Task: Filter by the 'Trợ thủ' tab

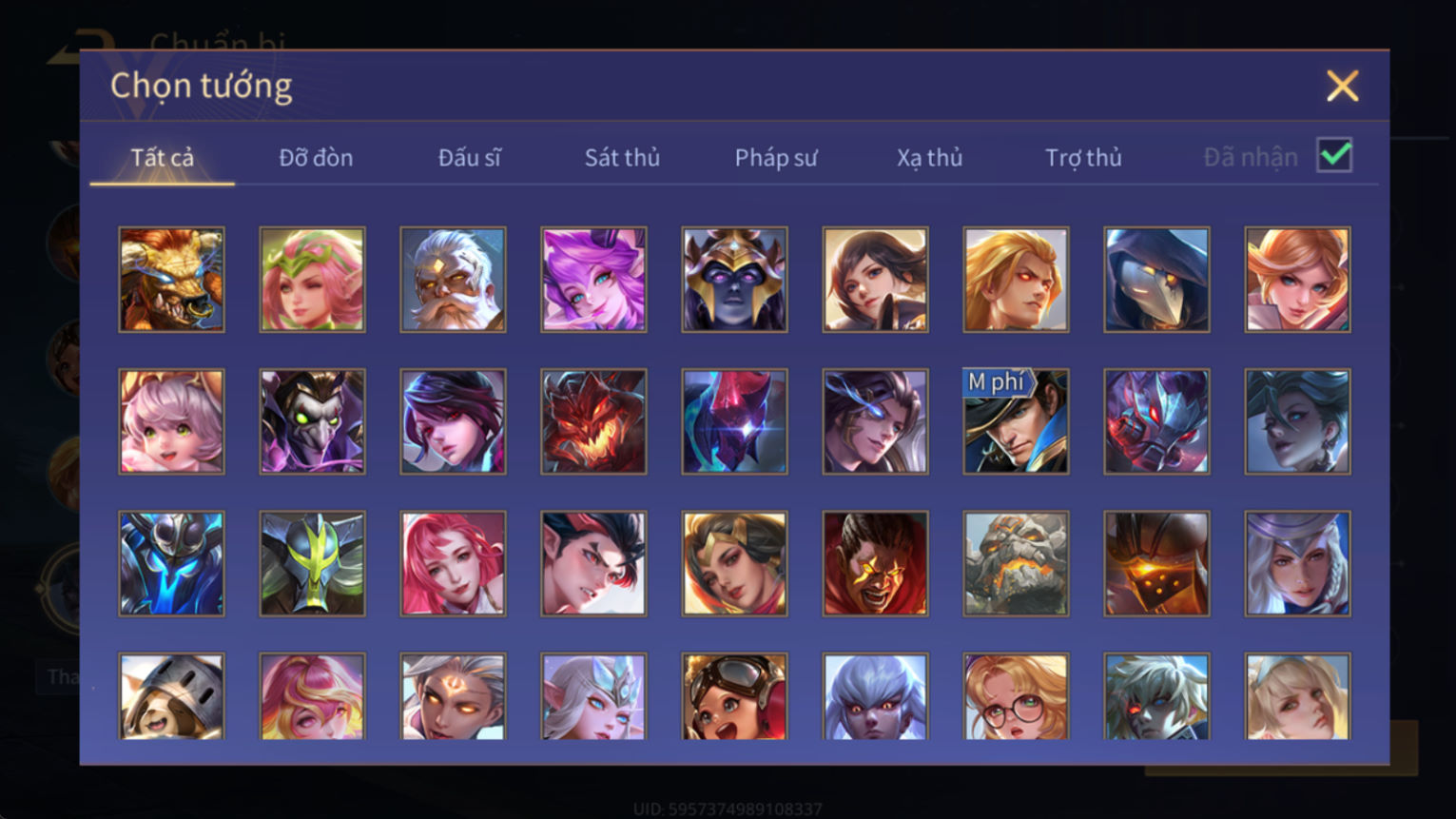Action: [x=1083, y=158]
